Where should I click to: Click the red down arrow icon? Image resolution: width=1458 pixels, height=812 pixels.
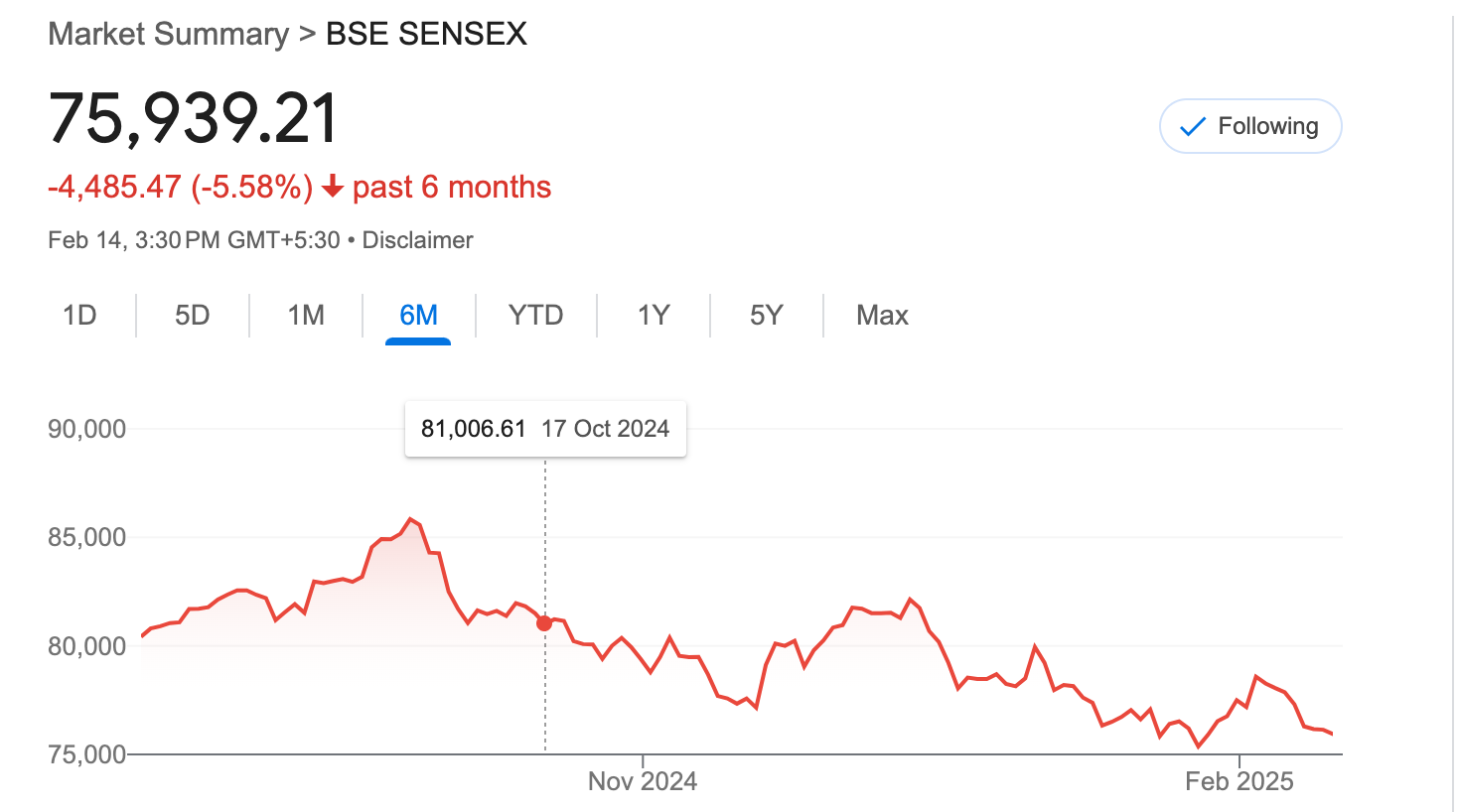click(x=333, y=187)
